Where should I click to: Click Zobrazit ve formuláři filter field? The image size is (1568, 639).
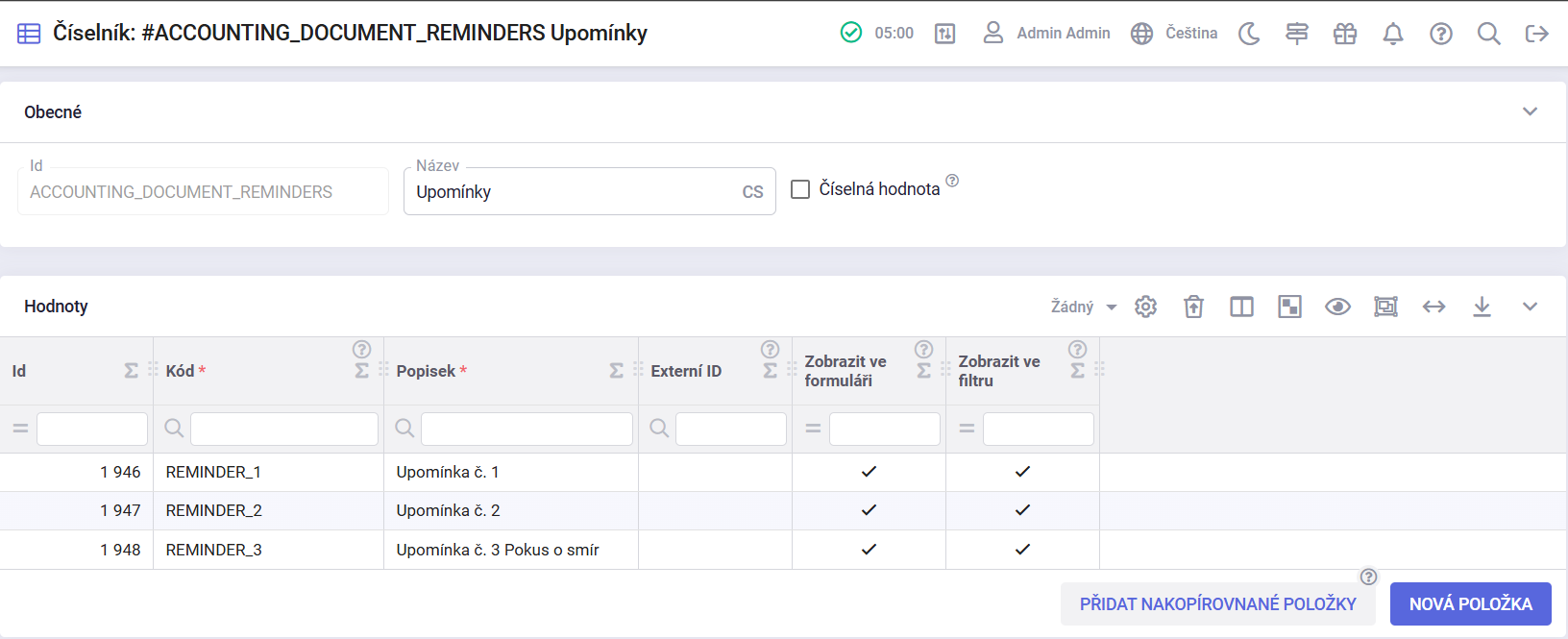coord(885,429)
